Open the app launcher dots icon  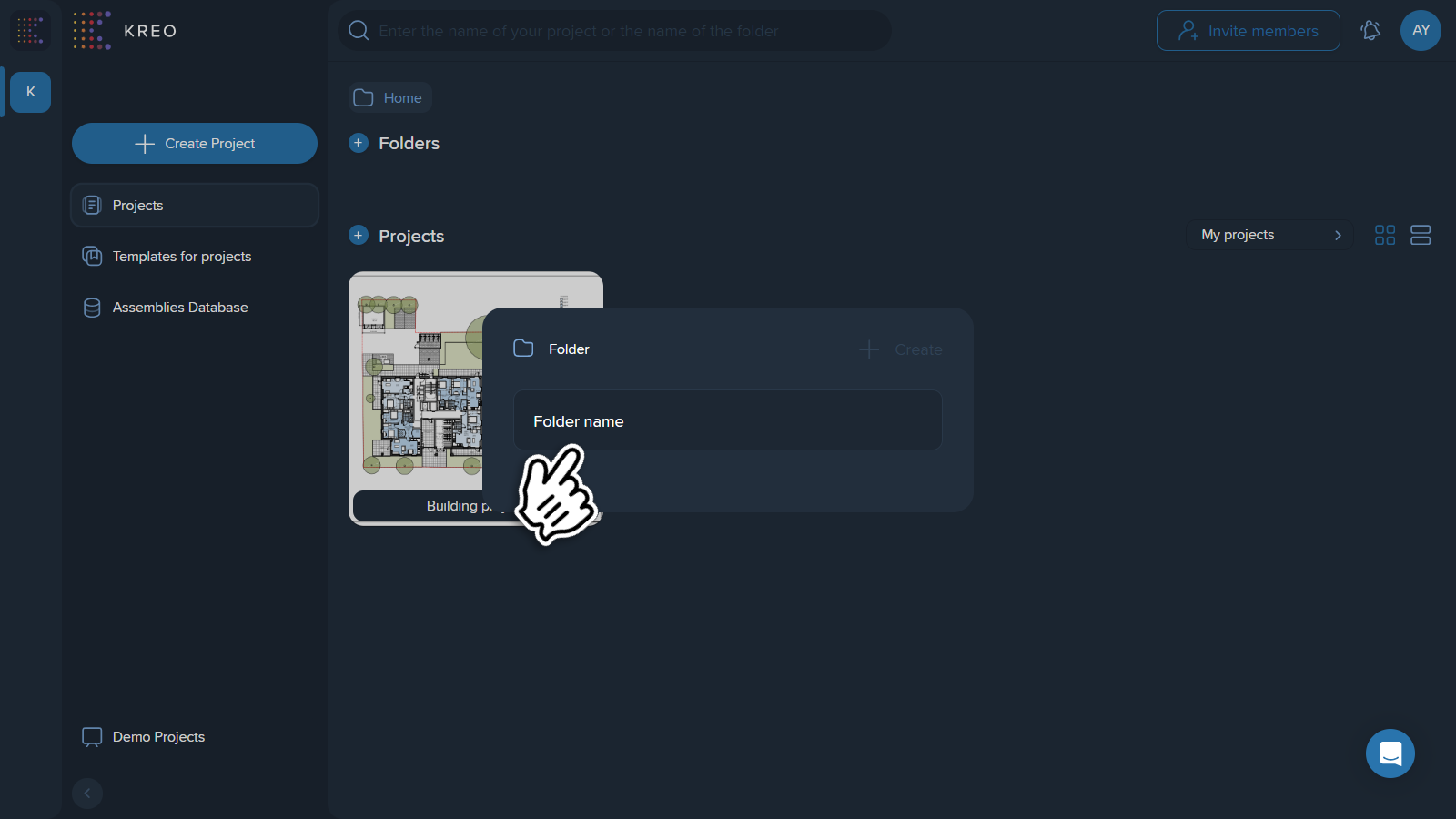click(30, 30)
